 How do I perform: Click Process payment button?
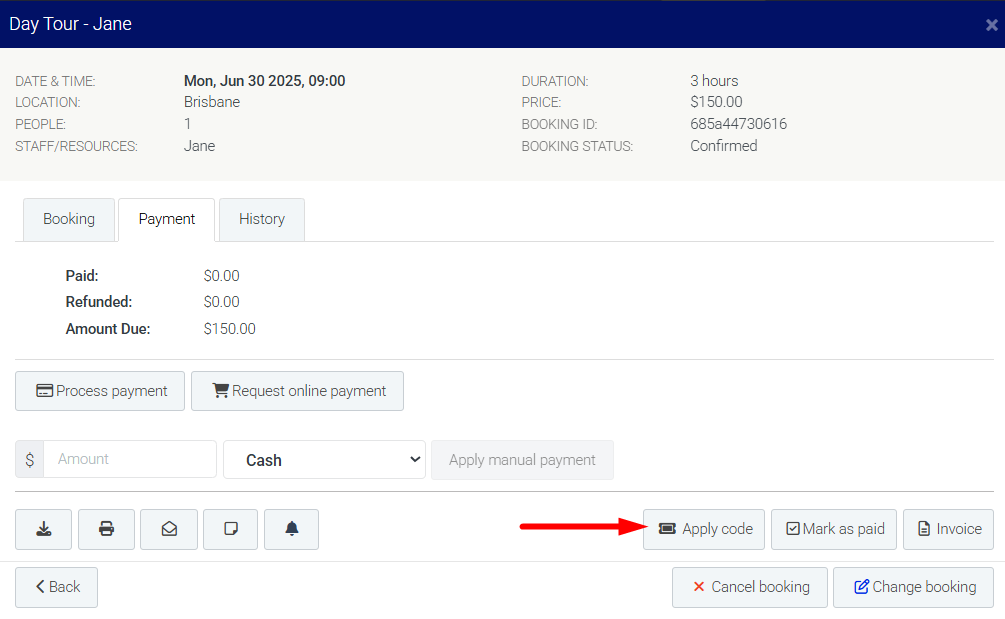tap(100, 391)
